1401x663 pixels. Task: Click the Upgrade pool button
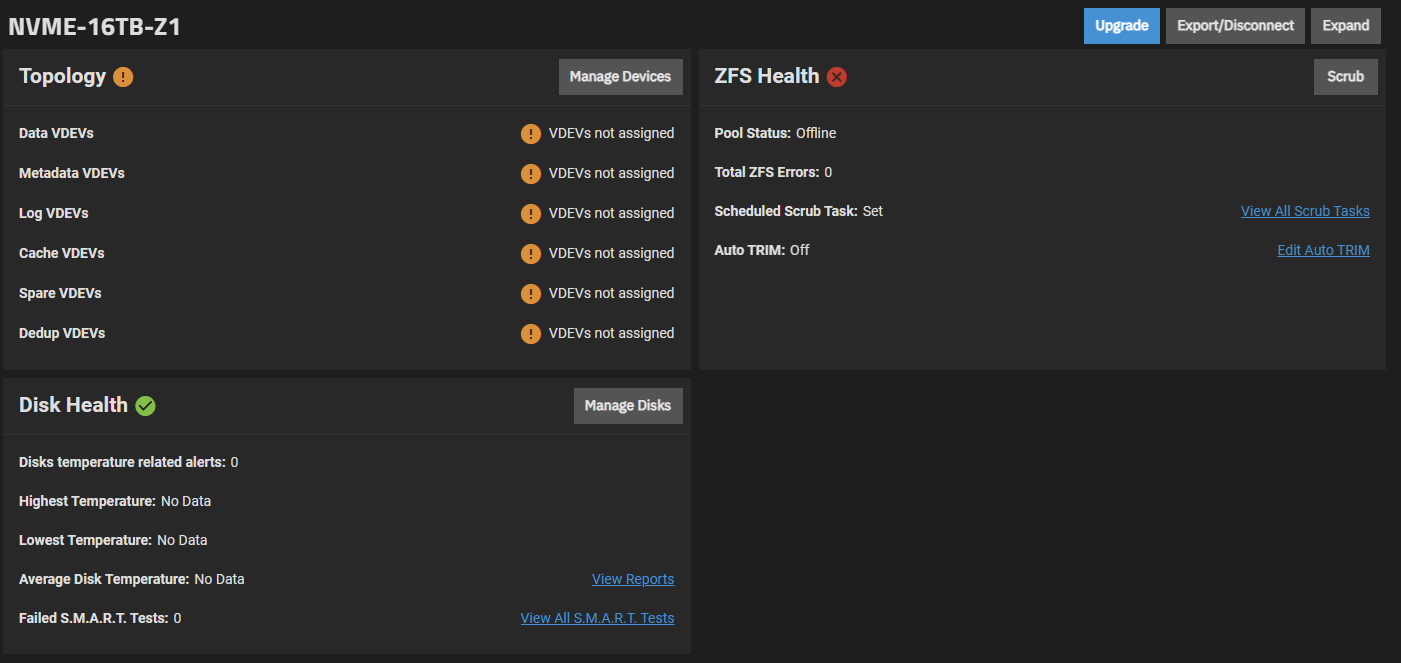pos(1122,26)
